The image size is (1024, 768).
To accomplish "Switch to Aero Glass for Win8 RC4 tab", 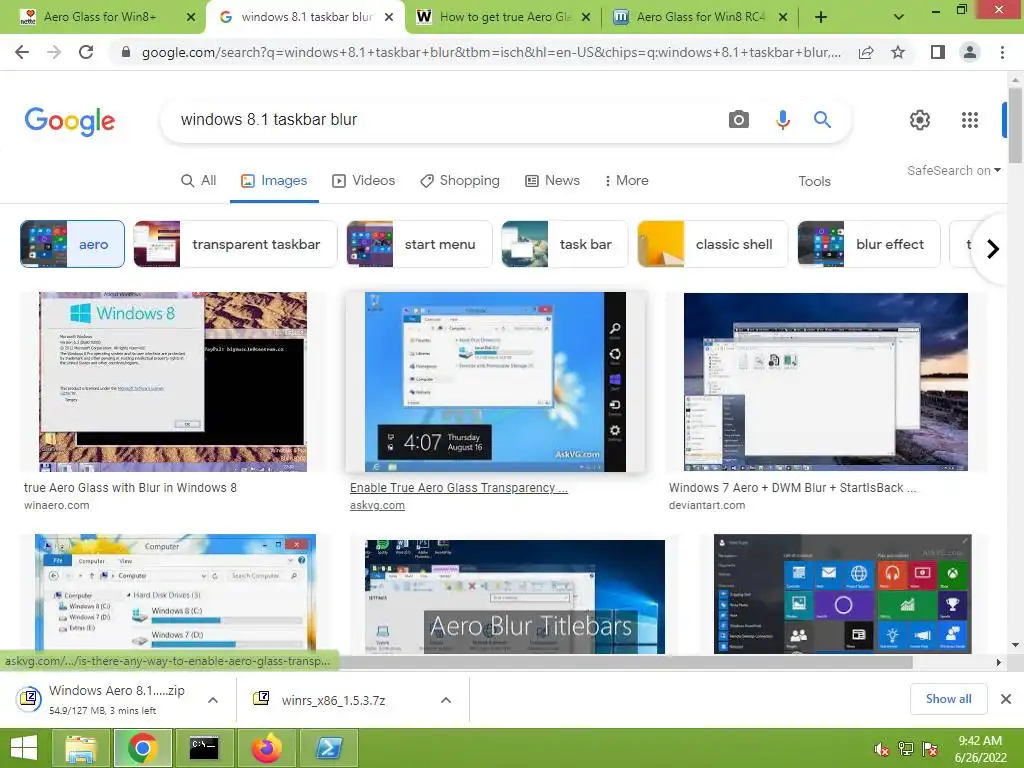I will tap(700, 17).
